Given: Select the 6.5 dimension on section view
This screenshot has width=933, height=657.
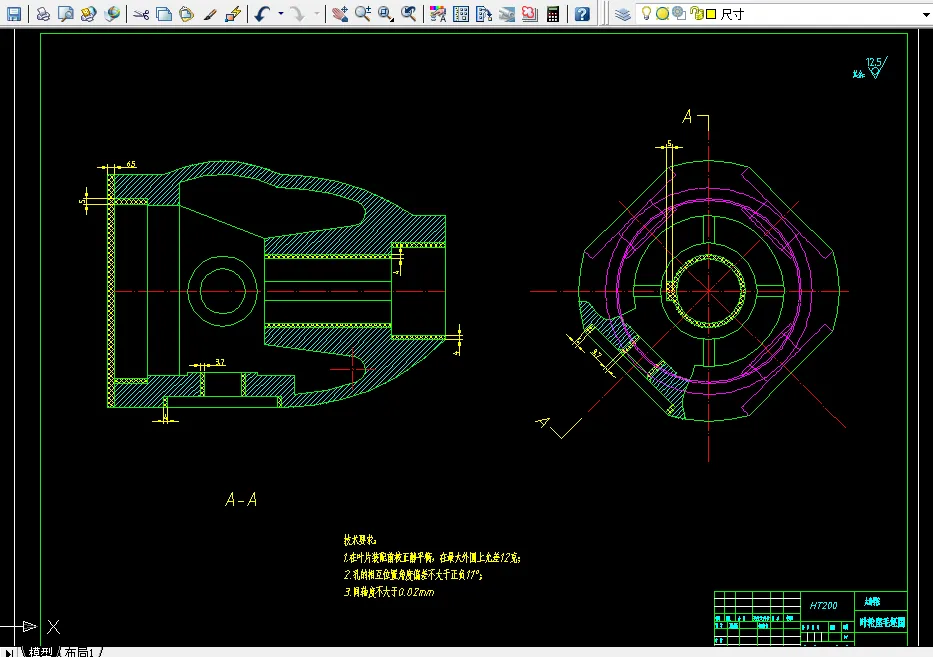Looking at the screenshot, I should coord(131,164).
